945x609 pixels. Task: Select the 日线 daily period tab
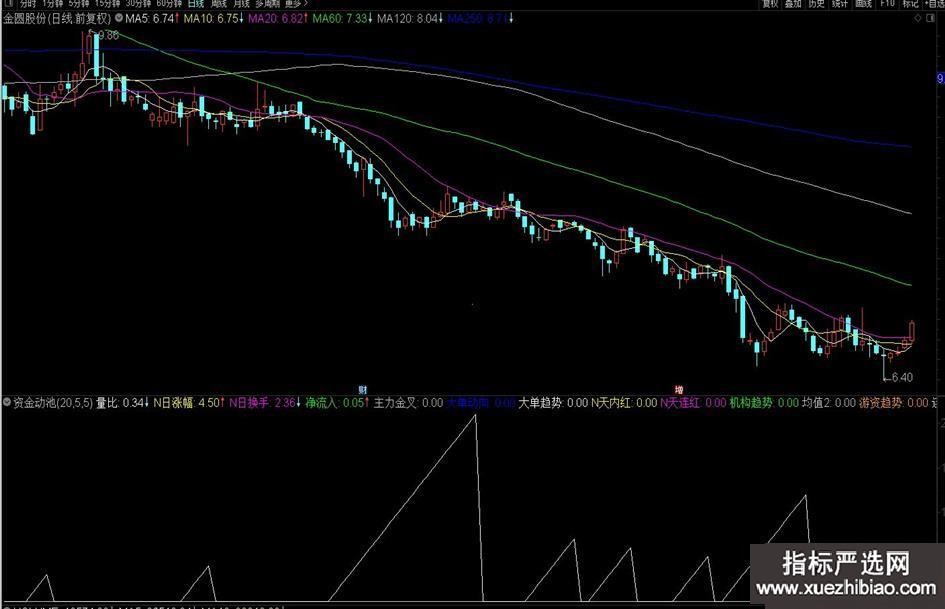tap(196, 3)
